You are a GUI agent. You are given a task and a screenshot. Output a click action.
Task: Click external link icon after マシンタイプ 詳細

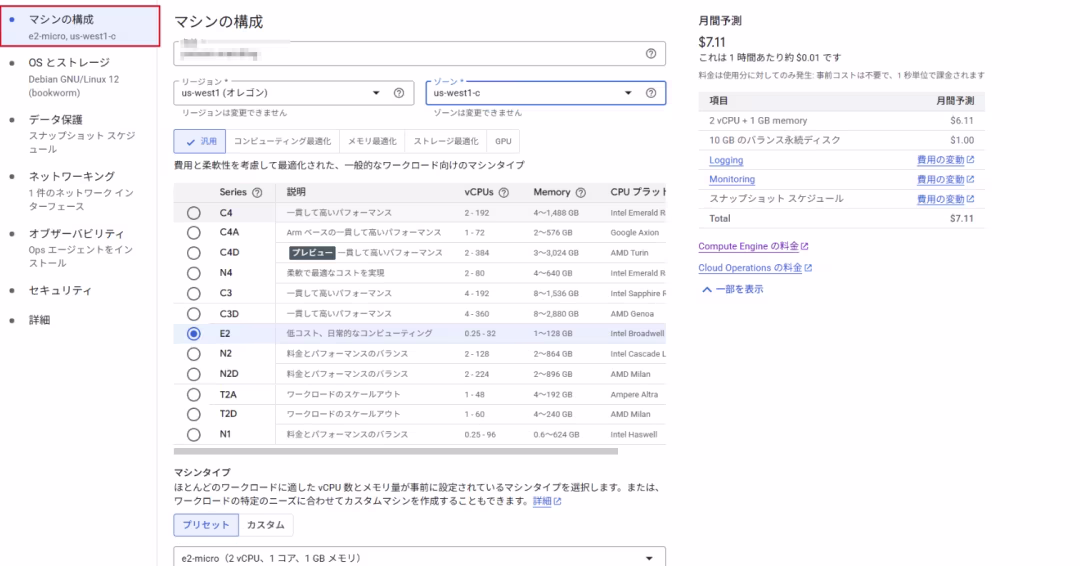tap(557, 501)
